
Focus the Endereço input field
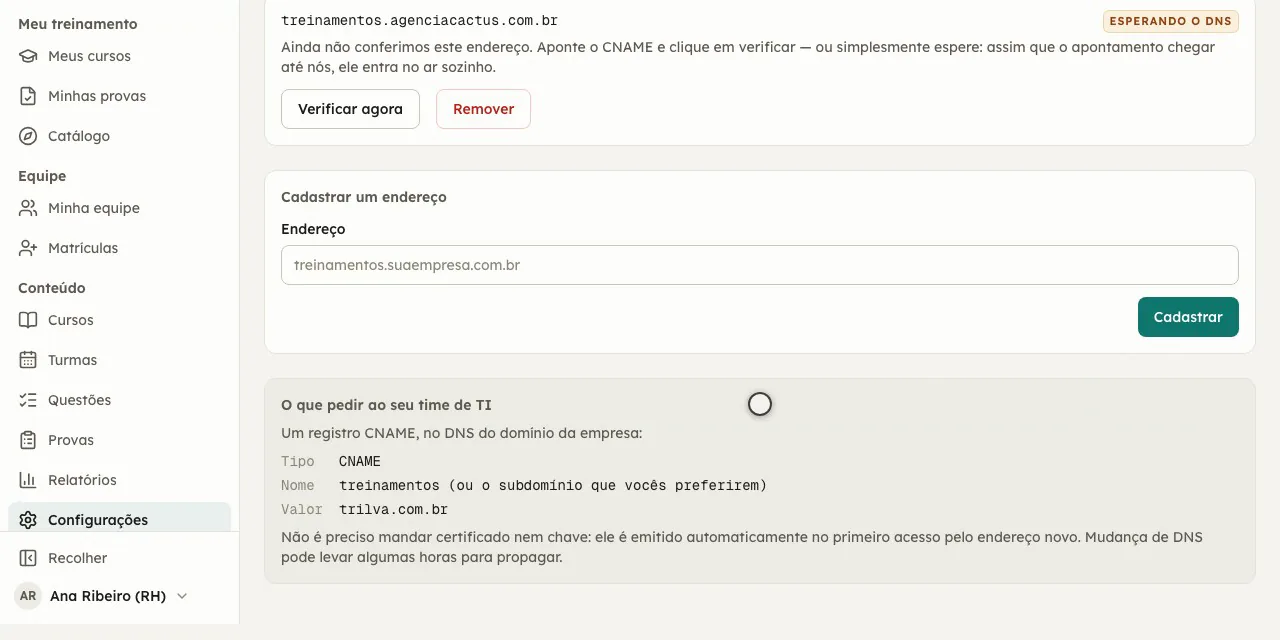point(760,265)
